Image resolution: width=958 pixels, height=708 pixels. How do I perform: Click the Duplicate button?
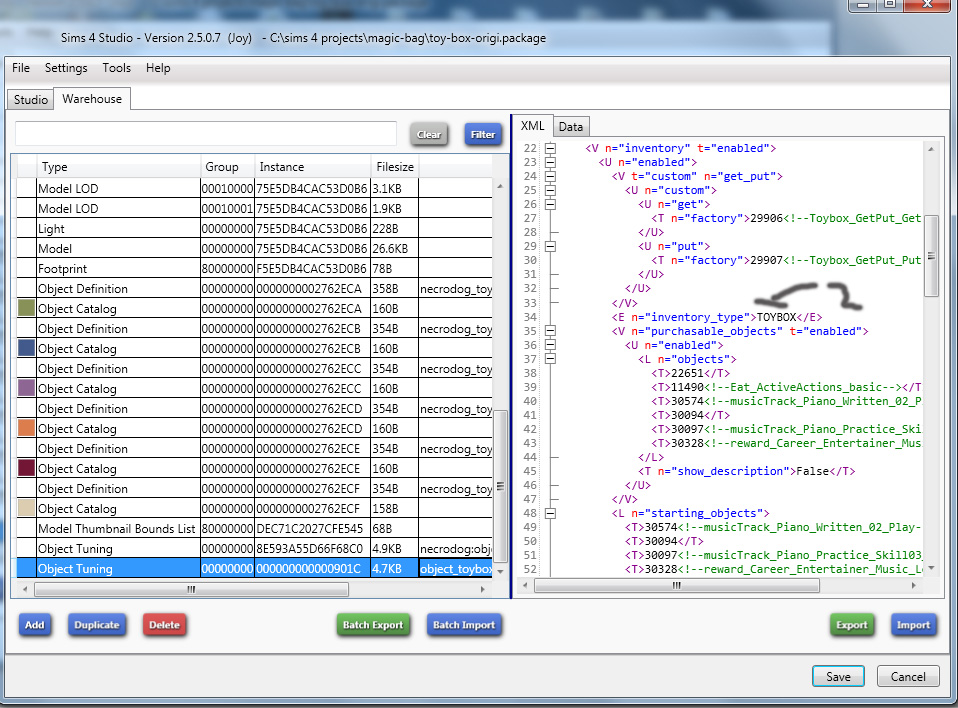[97, 625]
